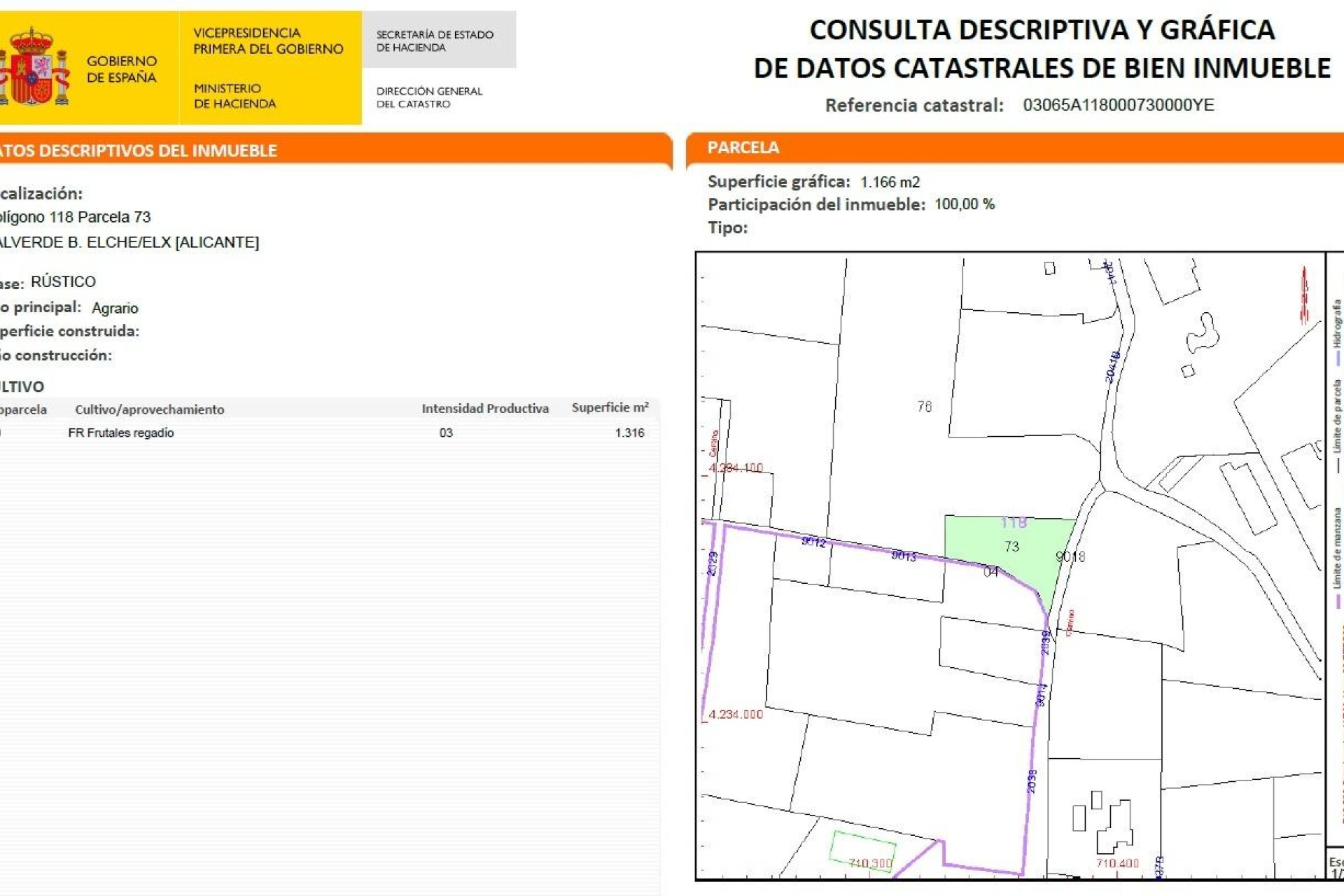Image resolution: width=1344 pixels, height=896 pixels.
Task: Select the DATOS DESCRIPTIVOS DEL INMUEBLE tab
Action: [140, 148]
